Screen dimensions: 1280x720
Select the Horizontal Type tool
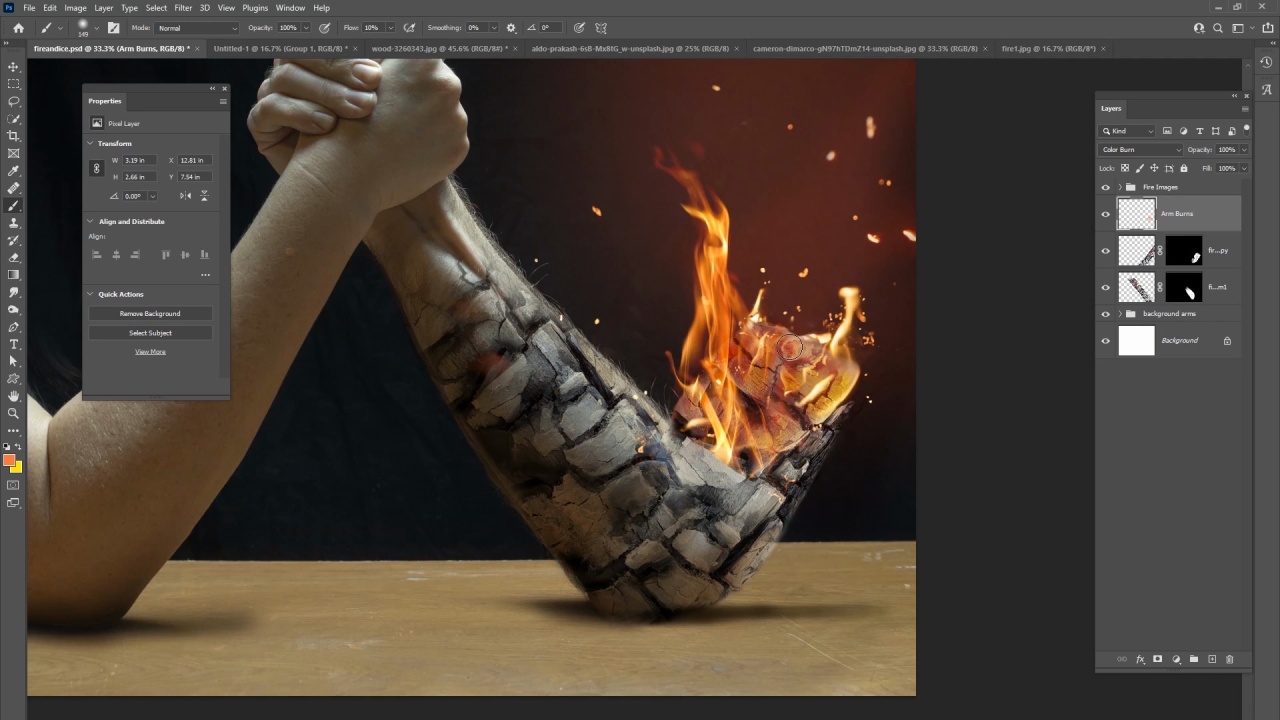(x=13, y=344)
